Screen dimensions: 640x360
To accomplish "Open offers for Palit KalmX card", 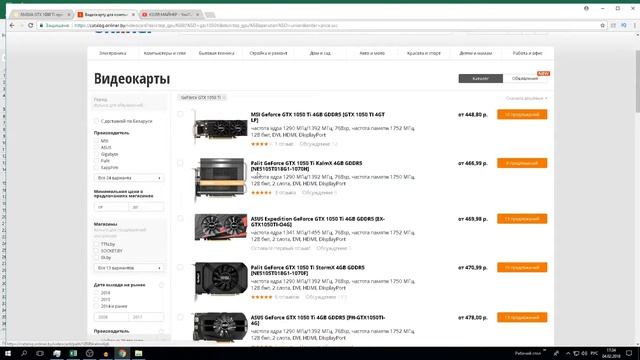I will (522, 163).
